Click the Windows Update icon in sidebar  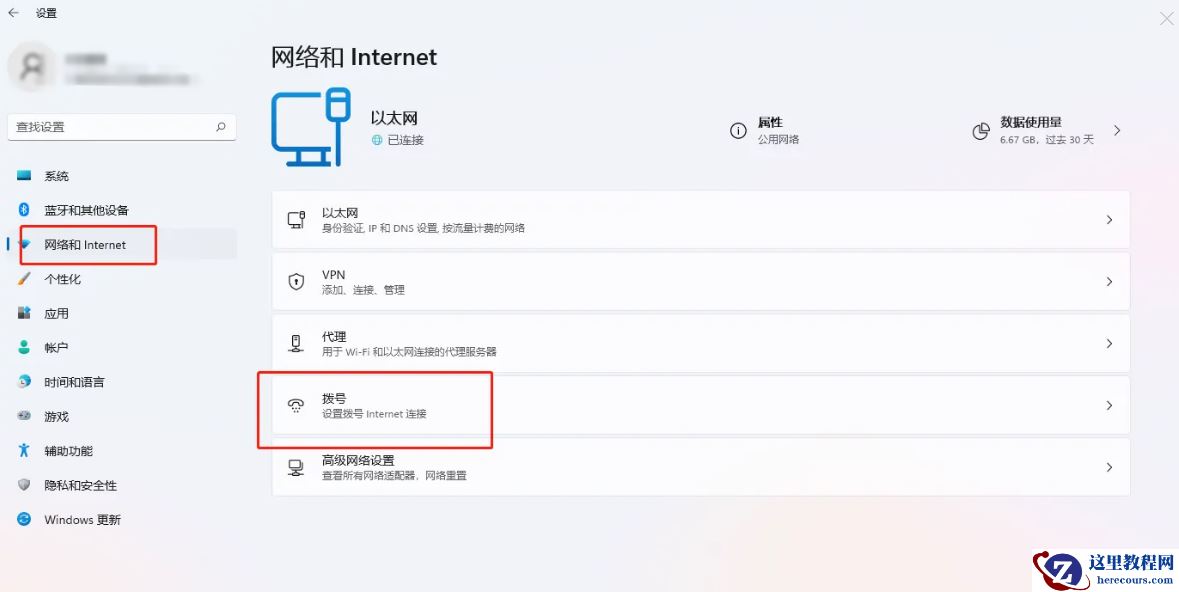pos(24,520)
